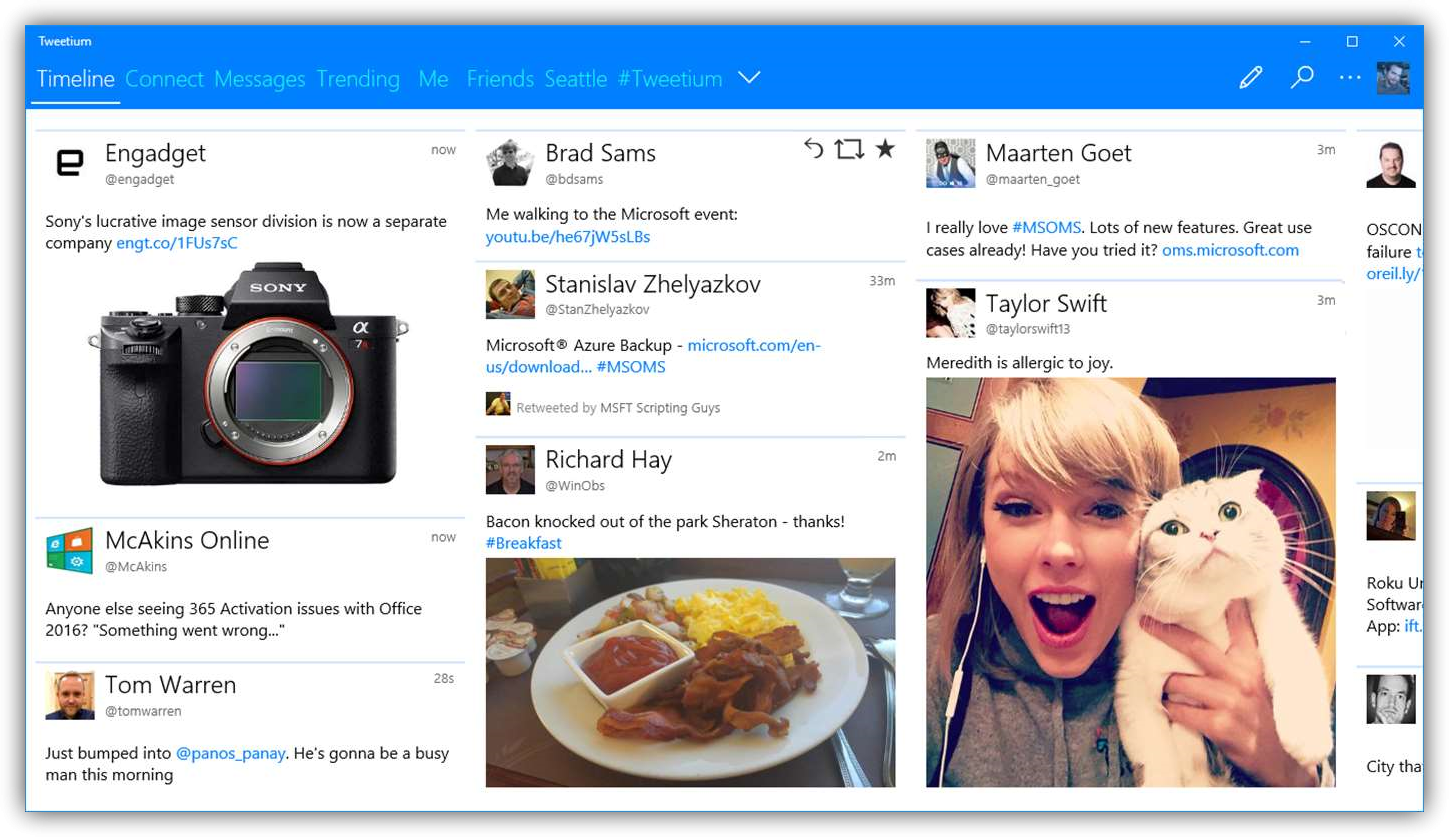The image size is (1449, 837).
Task: Open the #Breakfast hashtag
Action: [524, 543]
